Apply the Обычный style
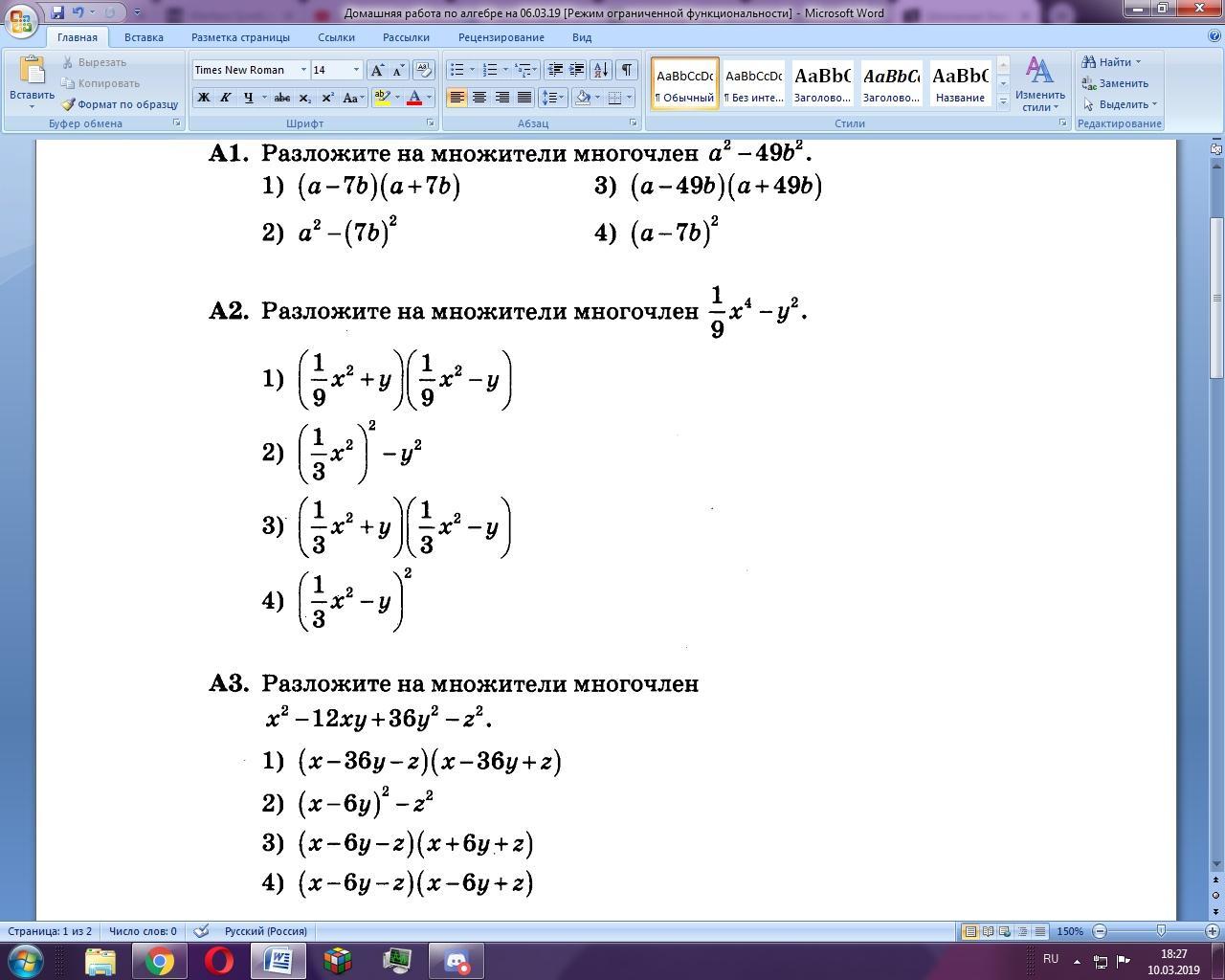The width and height of the screenshot is (1225, 980). [685, 83]
